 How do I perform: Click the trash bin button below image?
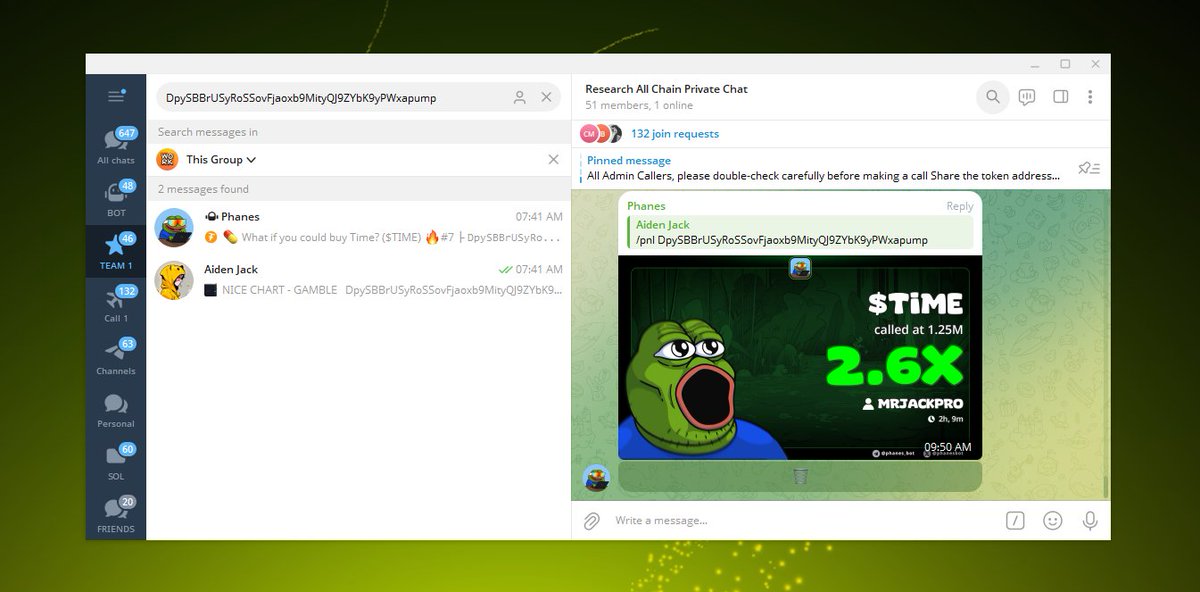point(800,477)
